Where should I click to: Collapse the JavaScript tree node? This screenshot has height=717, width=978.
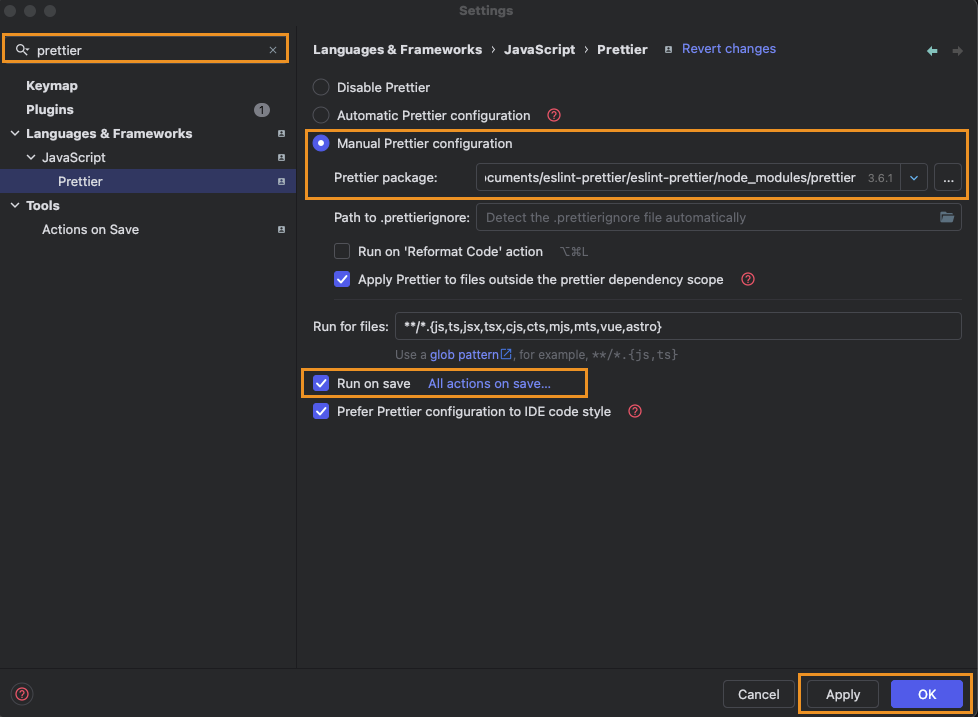[31, 158]
